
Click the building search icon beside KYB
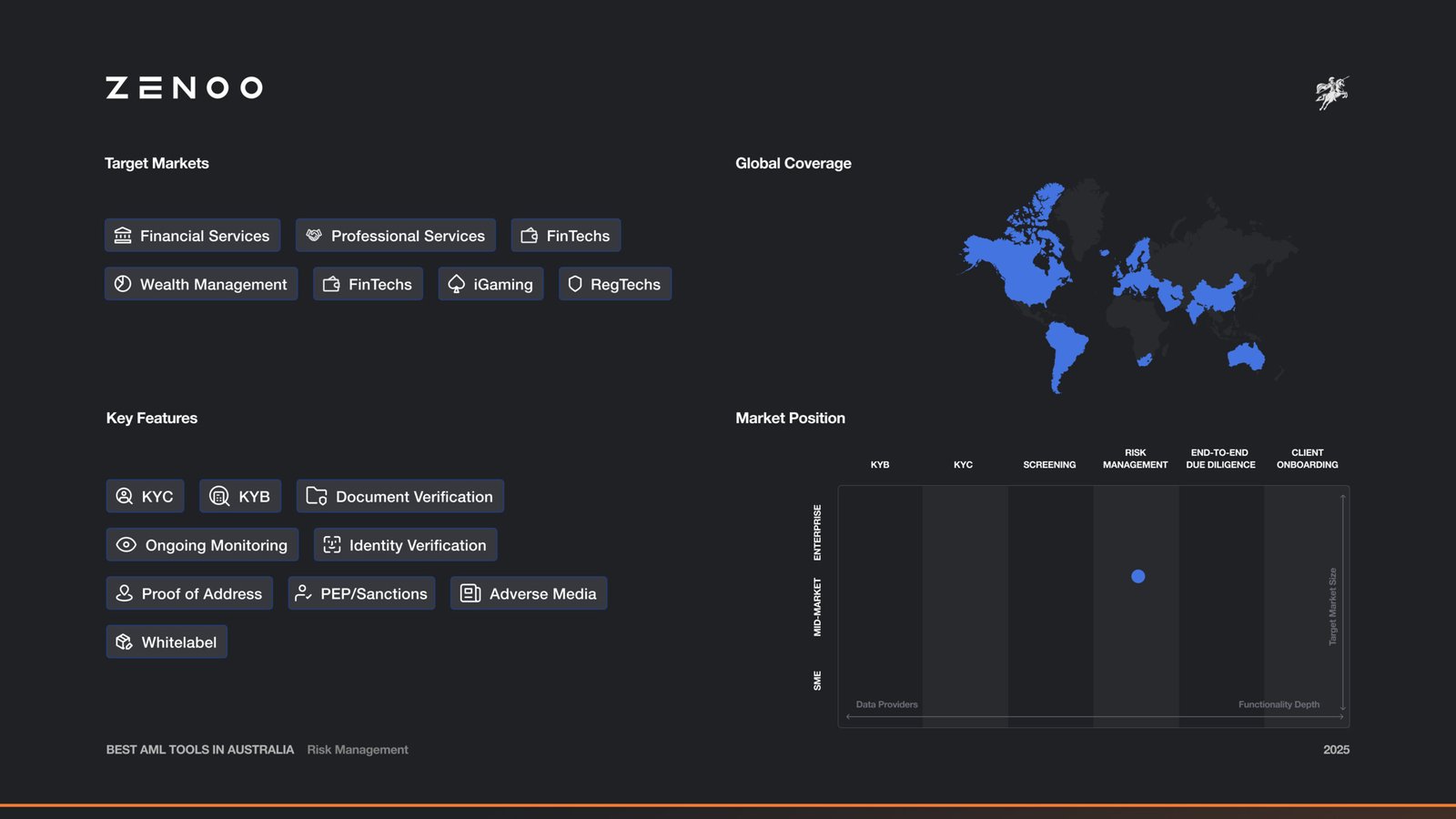tap(219, 496)
